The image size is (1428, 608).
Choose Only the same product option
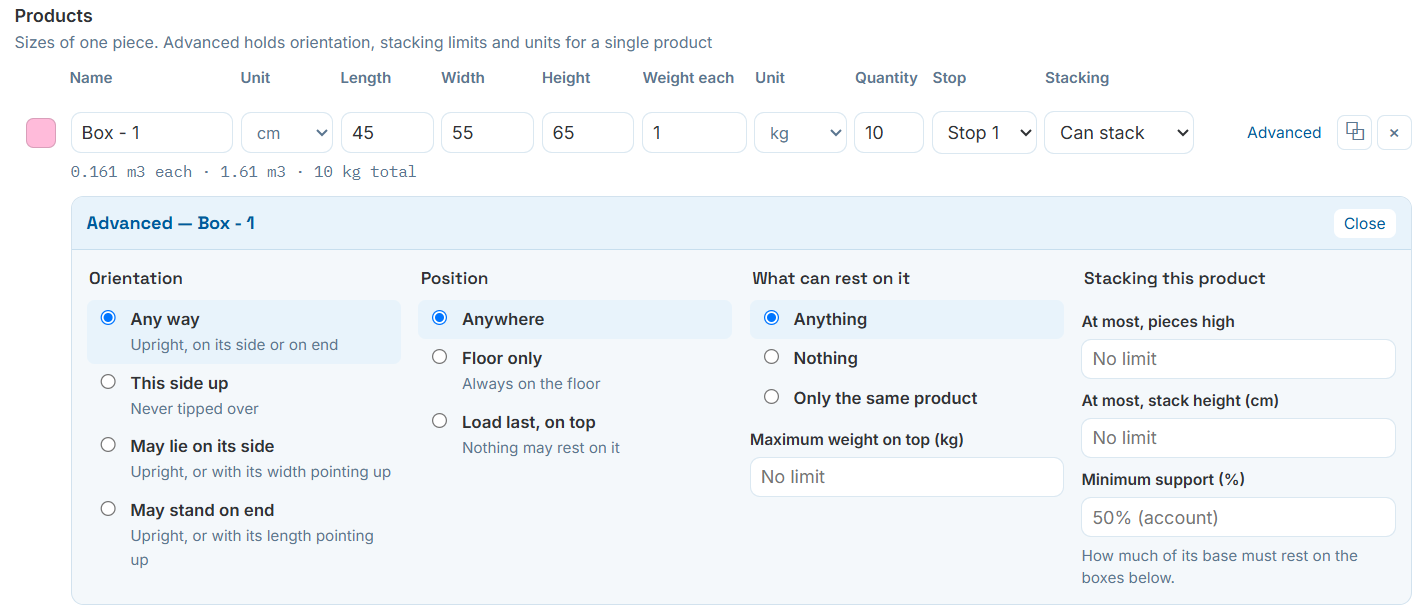coord(771,397)
